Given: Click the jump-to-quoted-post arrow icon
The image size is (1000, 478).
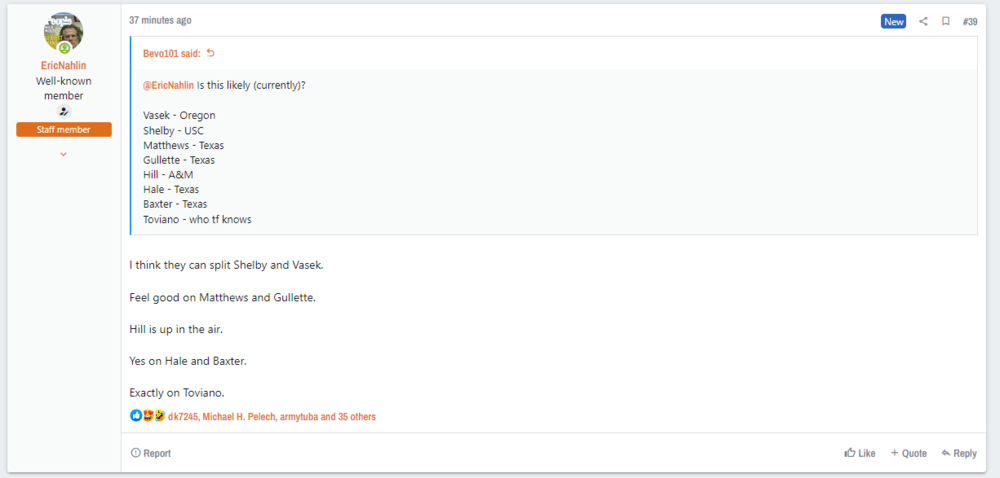Looking at the screenshot, I should click(x=210, y=53).
